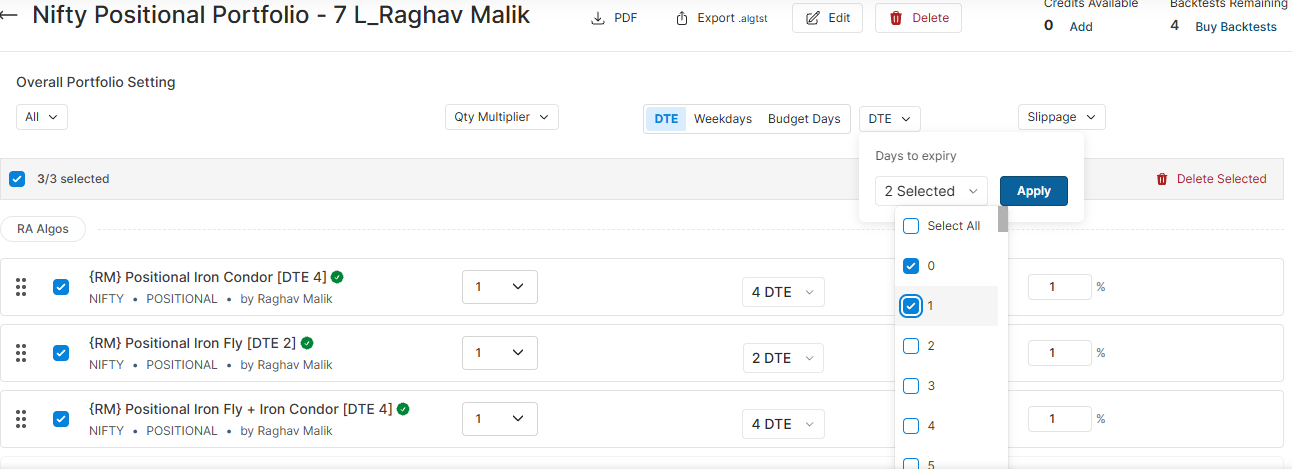
Task: Switch to the Budget Days tab
Action: (803, 119)
